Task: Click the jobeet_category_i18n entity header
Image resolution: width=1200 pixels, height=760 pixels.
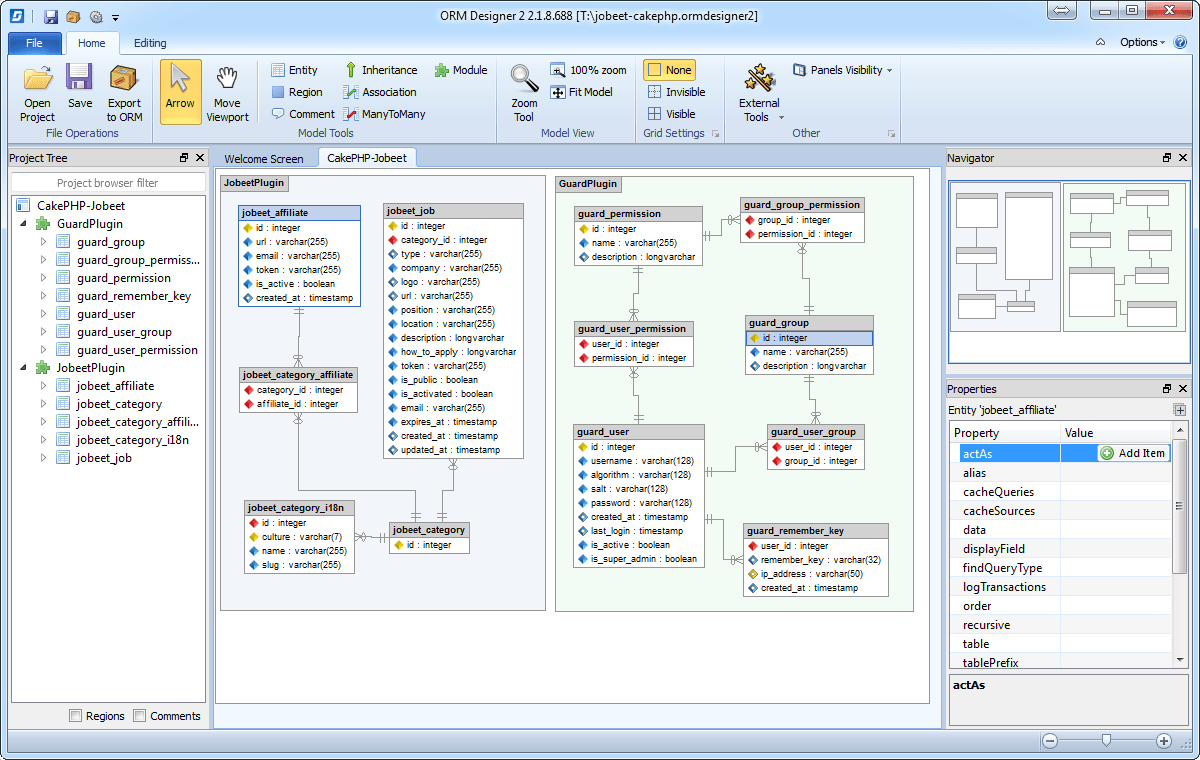Action: pyautogui.click(x=300, y=508)
